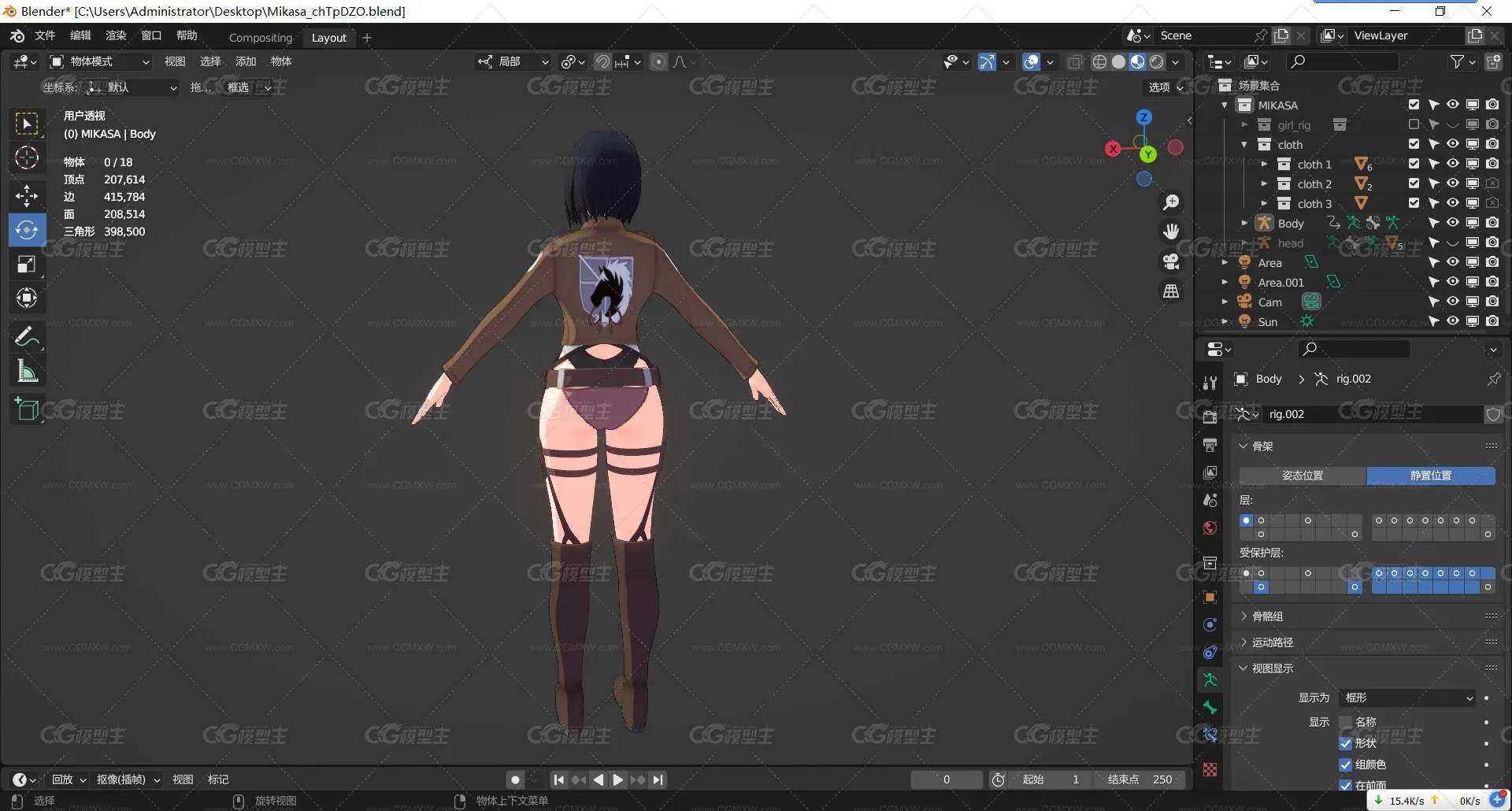Viewport: 1512px width, 811px height.
Task: Switch to rendered viewport shading
Action: (x=1157, y=61)
